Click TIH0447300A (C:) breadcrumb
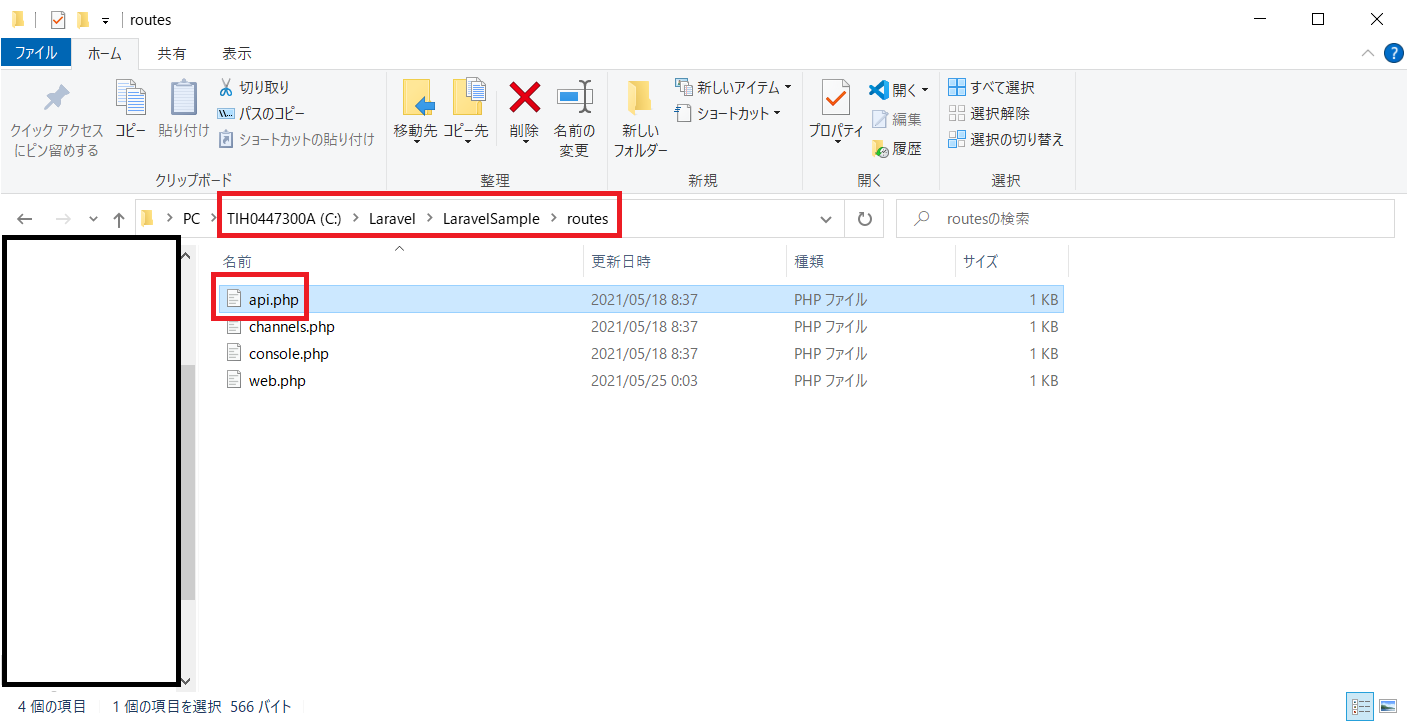Image resolution: width=1407 pixels, height=721 pixels. (284, 219)
